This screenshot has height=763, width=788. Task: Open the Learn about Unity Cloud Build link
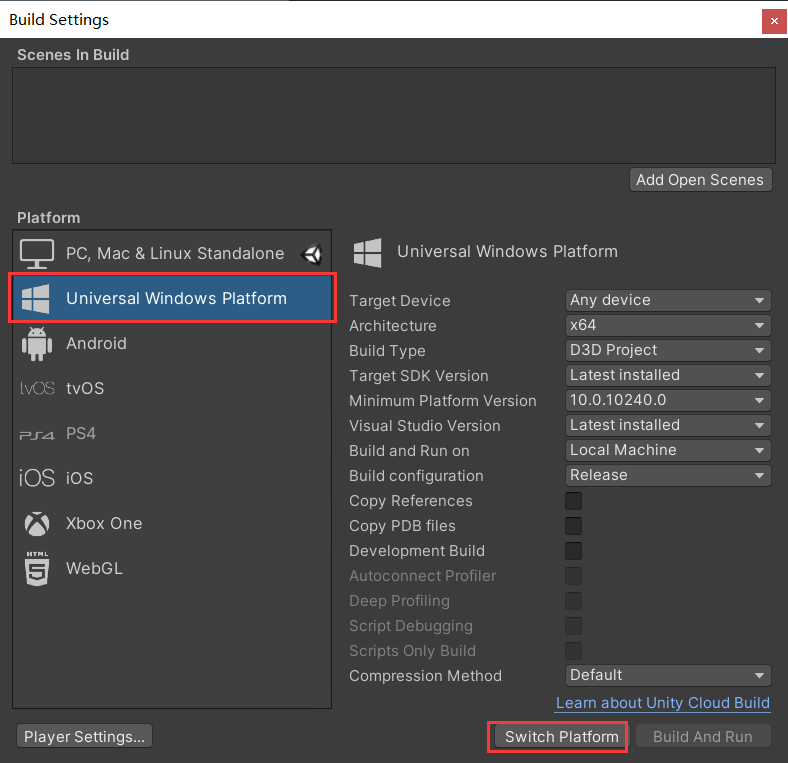662,703
